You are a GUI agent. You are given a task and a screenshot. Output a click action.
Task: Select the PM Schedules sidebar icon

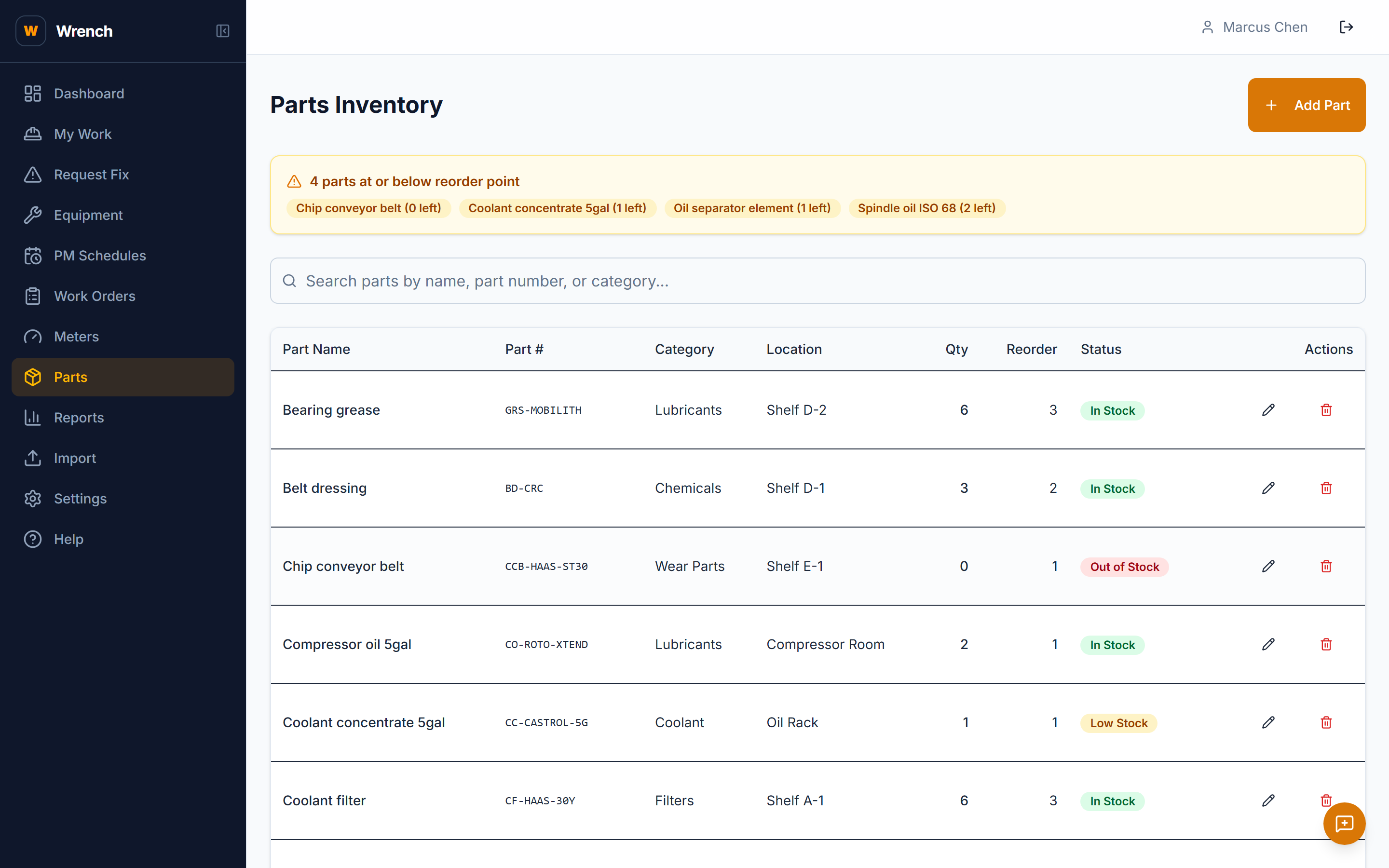[33, 256]
